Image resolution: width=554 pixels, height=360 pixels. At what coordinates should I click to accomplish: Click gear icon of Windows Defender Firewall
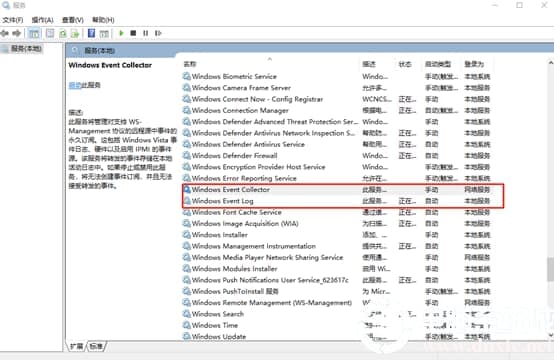click(187, 155)
